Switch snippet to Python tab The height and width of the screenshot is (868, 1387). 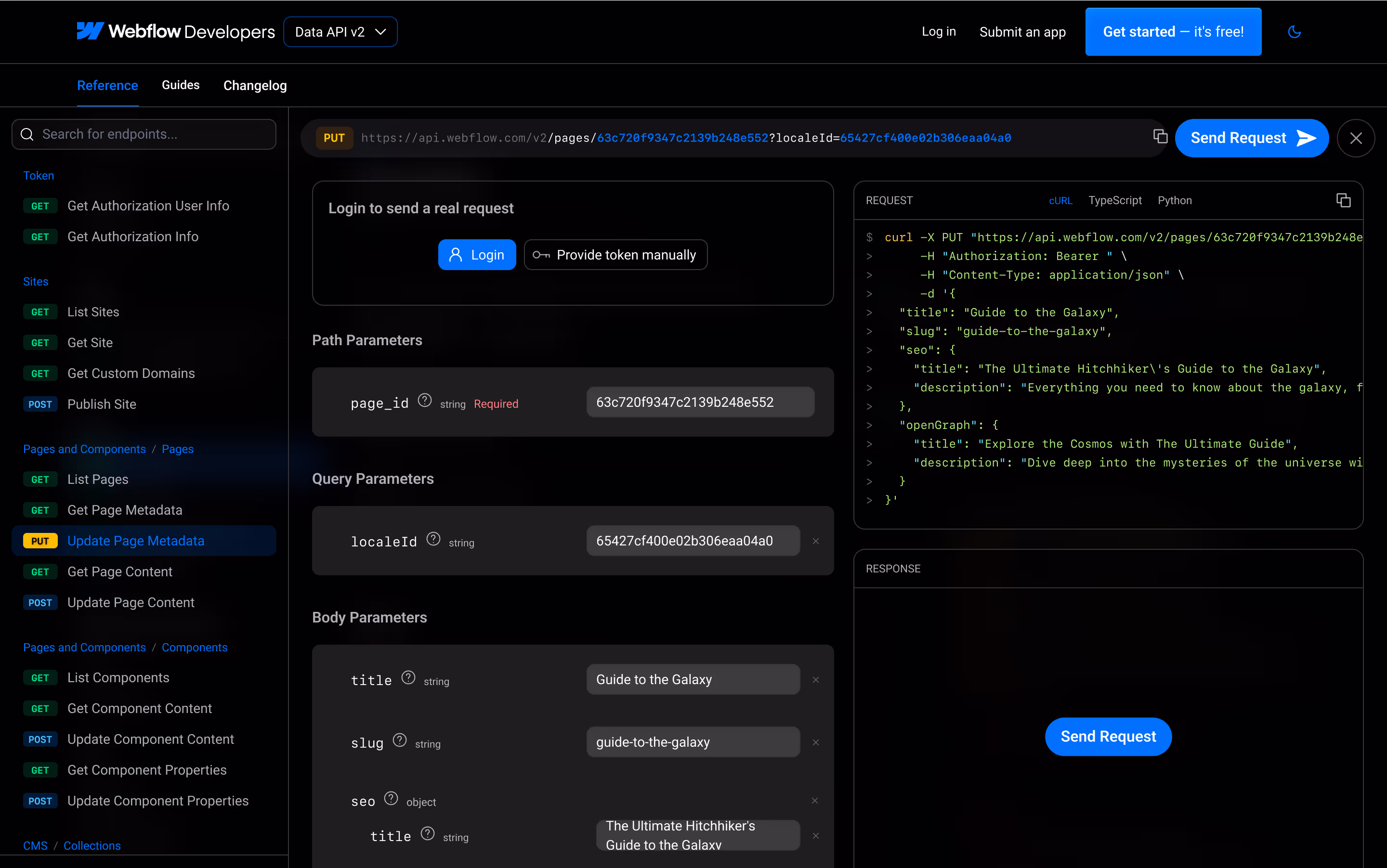click(1175, 200)
